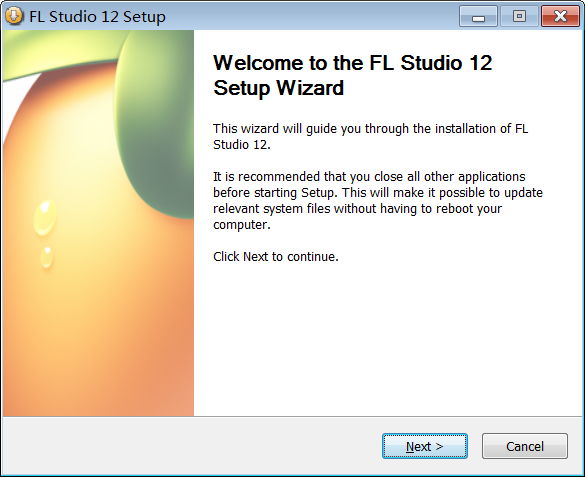585x477 pixels.
Task: Click the large water droplet on fruit
Action: [45, 218]
